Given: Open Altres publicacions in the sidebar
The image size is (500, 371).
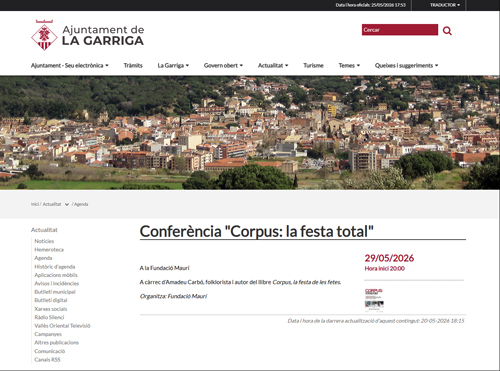Looking at the screenshot, I should point(57,342).
